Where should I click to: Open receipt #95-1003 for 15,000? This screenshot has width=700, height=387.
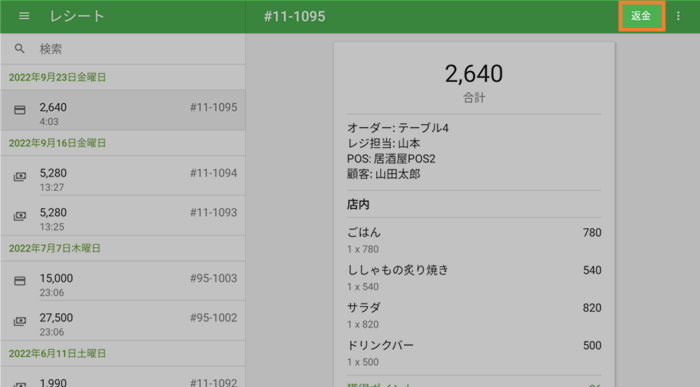(123, 281)
